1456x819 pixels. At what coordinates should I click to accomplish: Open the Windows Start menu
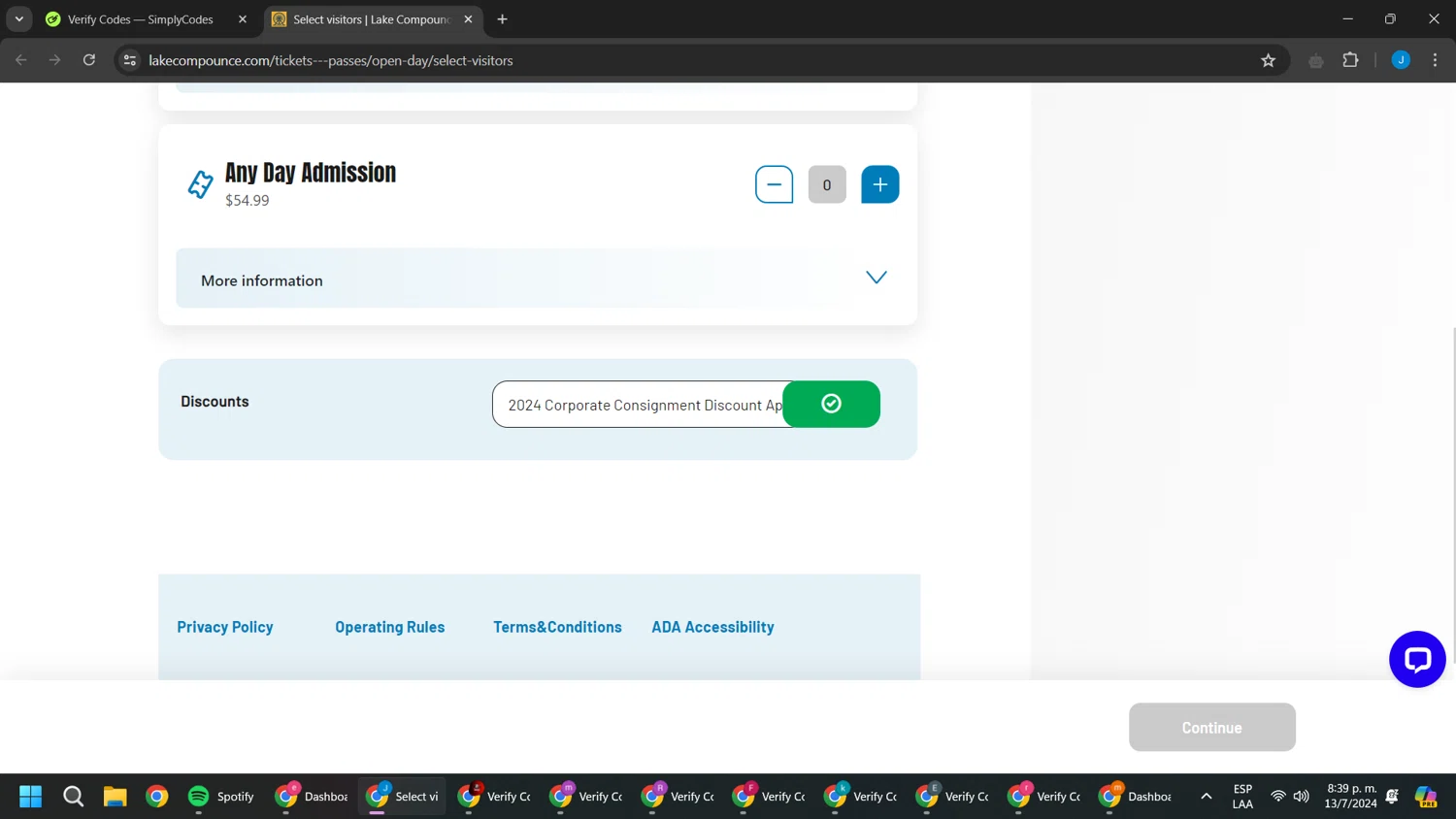pos(31,797)
